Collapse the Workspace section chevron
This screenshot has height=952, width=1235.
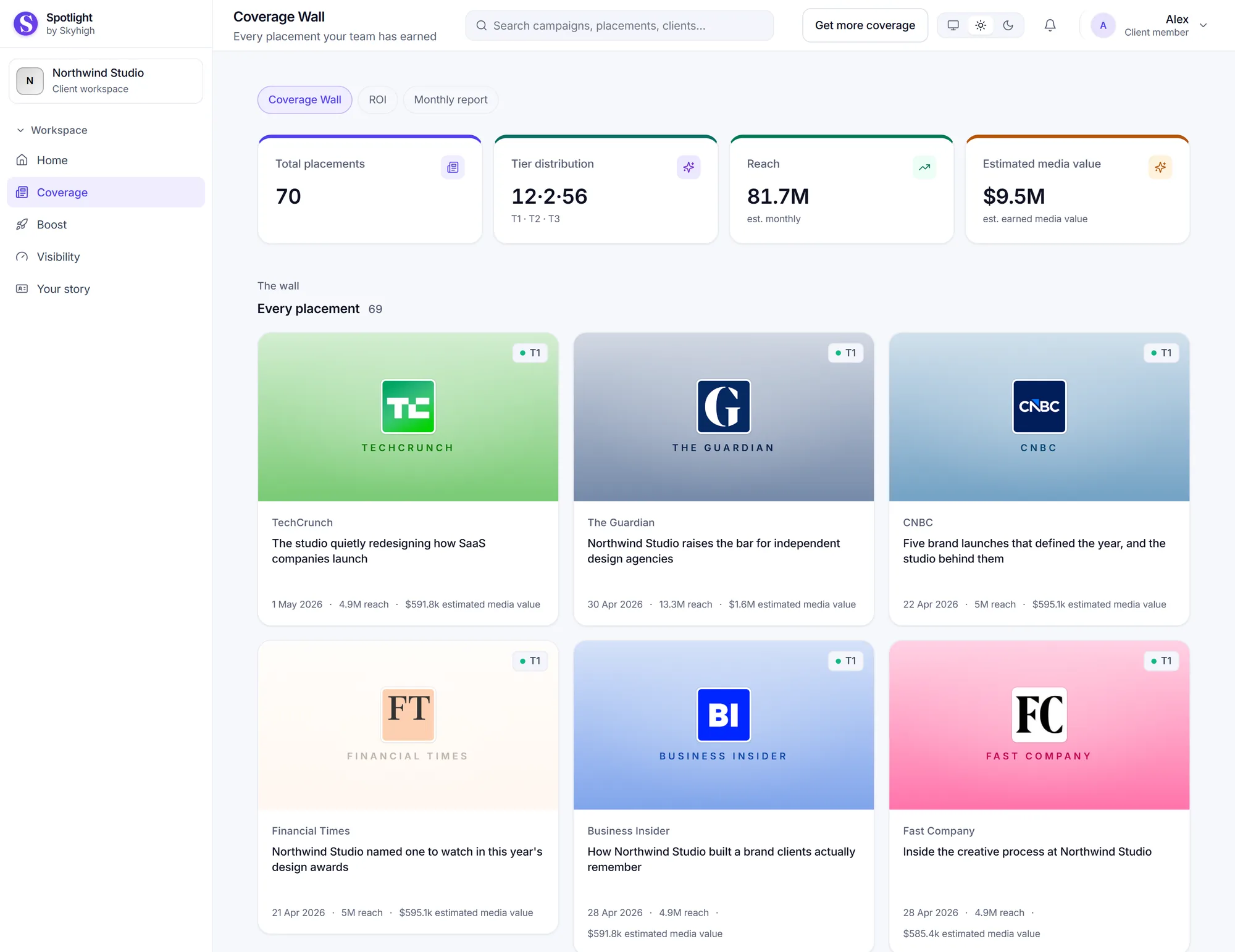tap(20, 130)
